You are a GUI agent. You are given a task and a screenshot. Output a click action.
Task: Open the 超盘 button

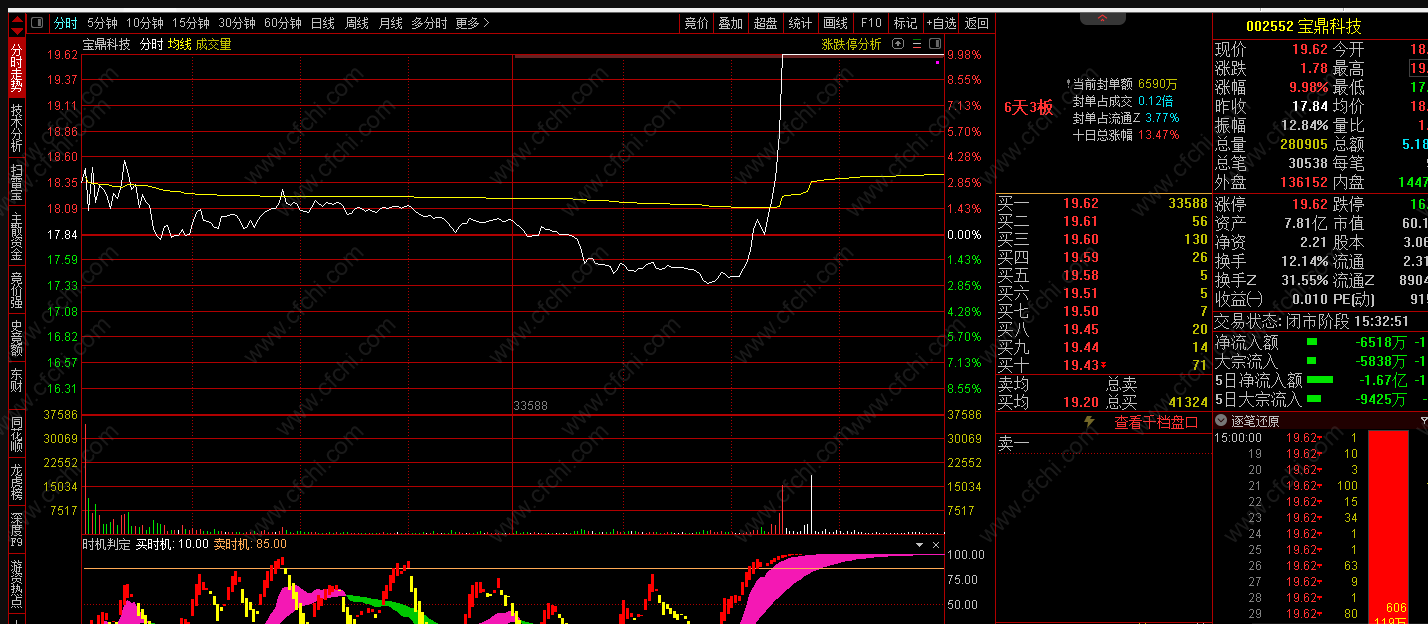click(765, 23)
